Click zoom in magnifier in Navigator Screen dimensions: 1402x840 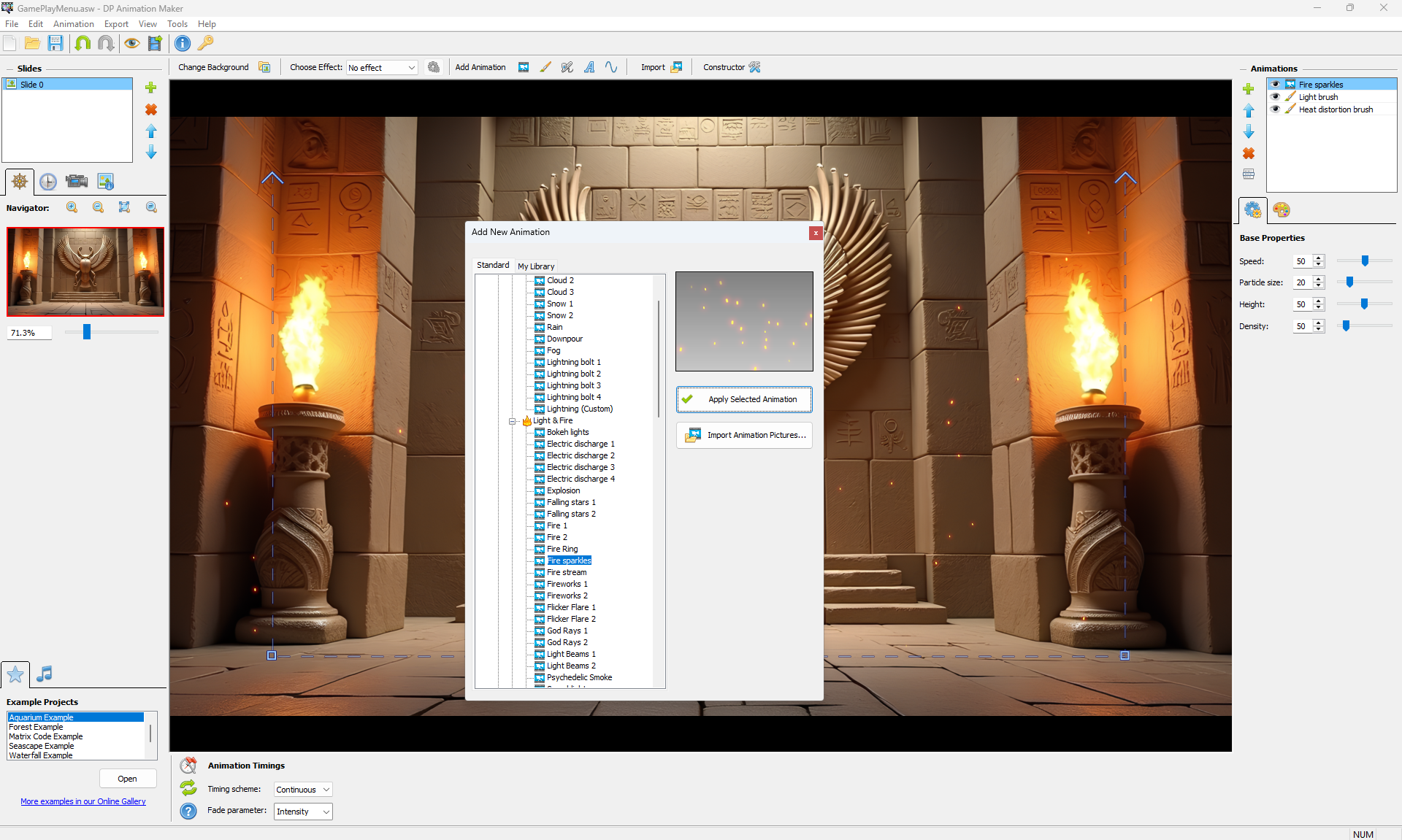(x=72, y=207)
